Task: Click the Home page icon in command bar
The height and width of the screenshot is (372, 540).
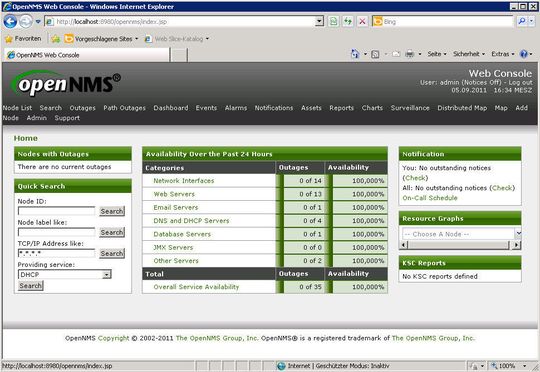Action: (355, 54)
